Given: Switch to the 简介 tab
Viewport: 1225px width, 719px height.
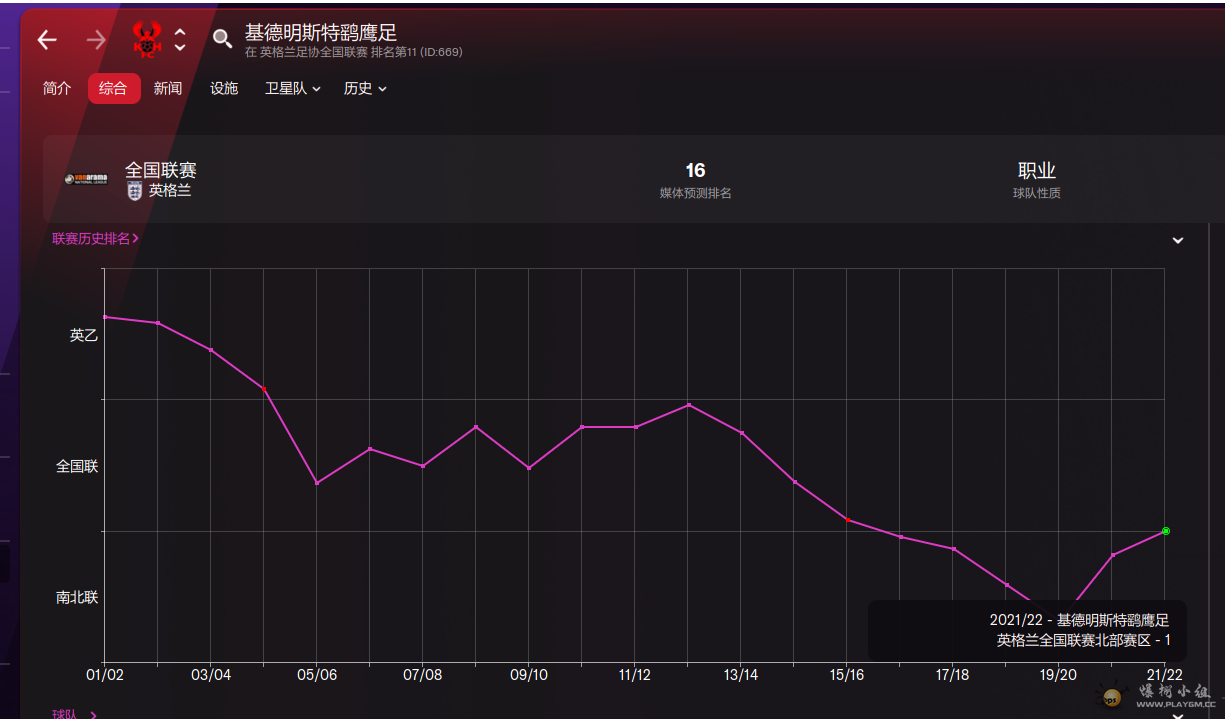Looking at the screenshot, I should pyautogui.click(x=57, y=89).
